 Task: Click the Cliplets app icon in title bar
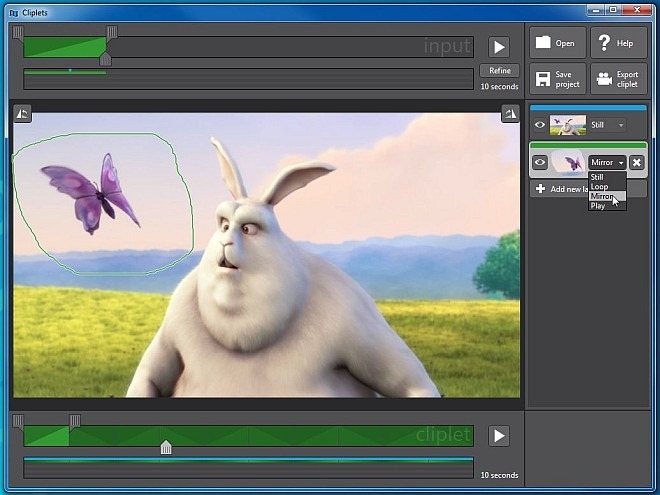pos(14,13)
